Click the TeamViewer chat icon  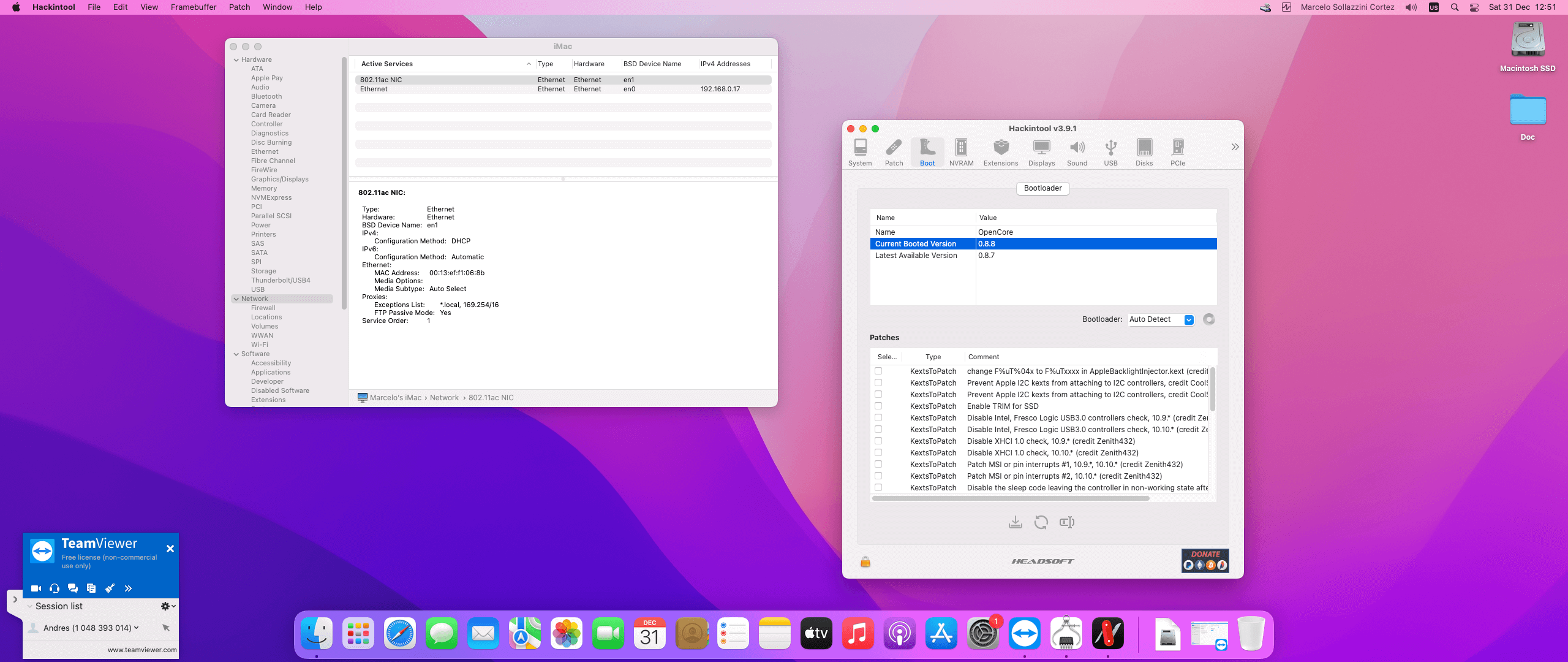73,588
